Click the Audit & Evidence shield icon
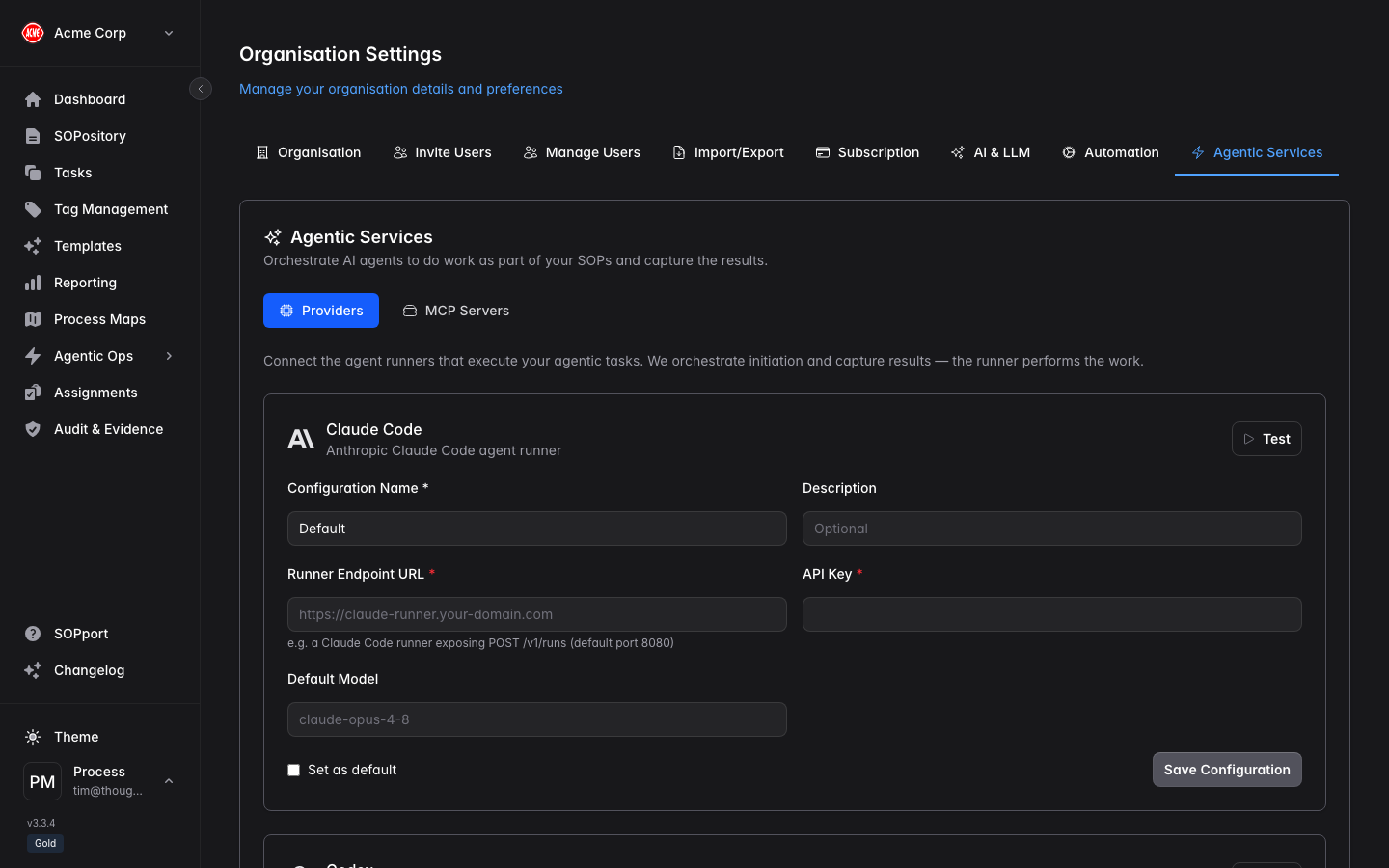The height and width of the screenshot is (868, 1389). coord(33,429)
